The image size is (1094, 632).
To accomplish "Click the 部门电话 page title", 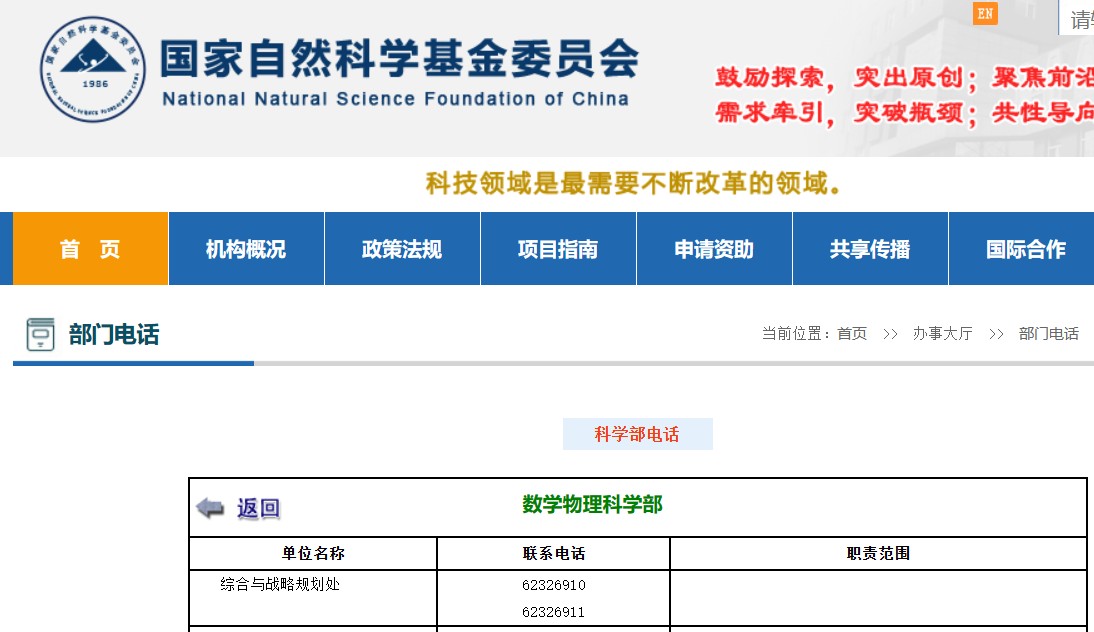I will coord(114,334).
